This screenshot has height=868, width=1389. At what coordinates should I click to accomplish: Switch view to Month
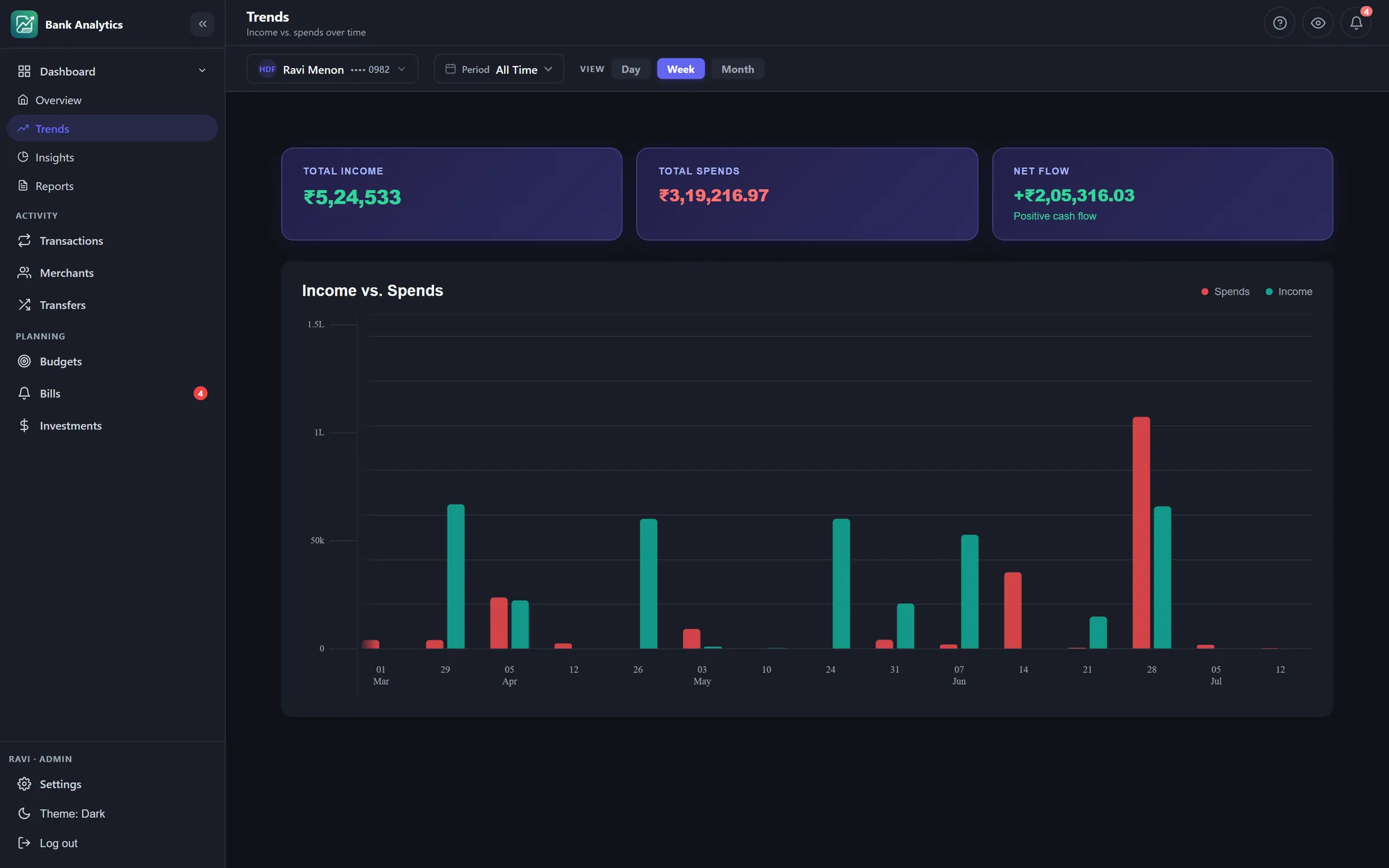pyautogui.click(x=737, y=69)
